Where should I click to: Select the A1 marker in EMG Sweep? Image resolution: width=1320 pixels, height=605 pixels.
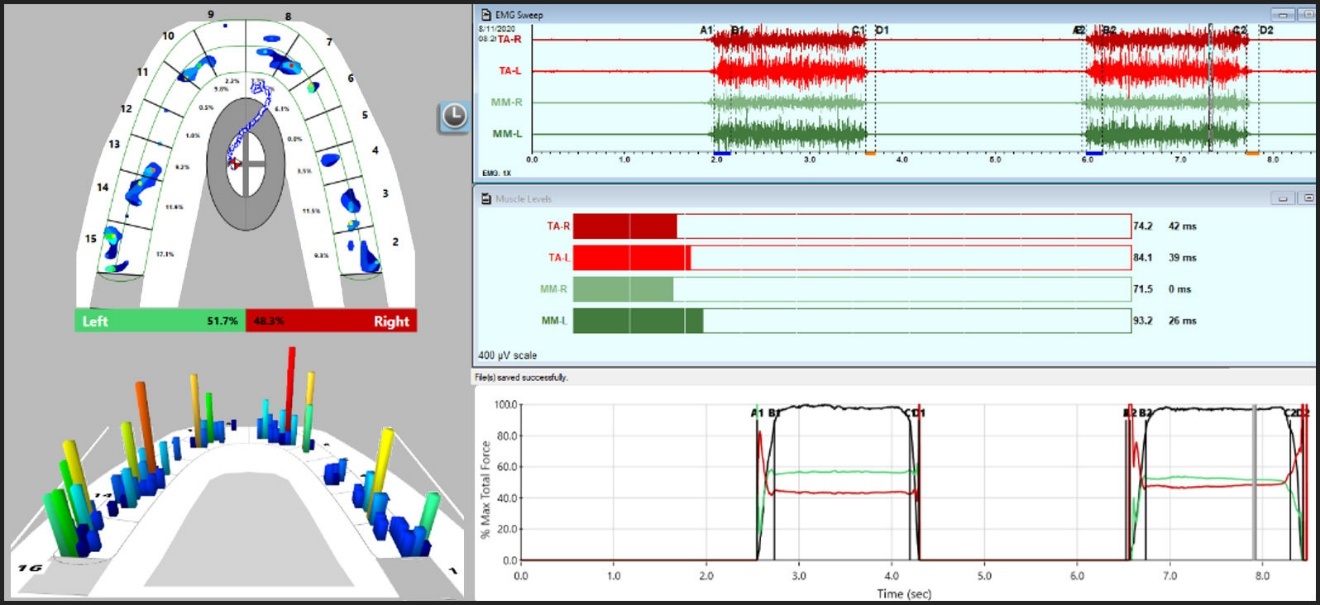point(706,31)
